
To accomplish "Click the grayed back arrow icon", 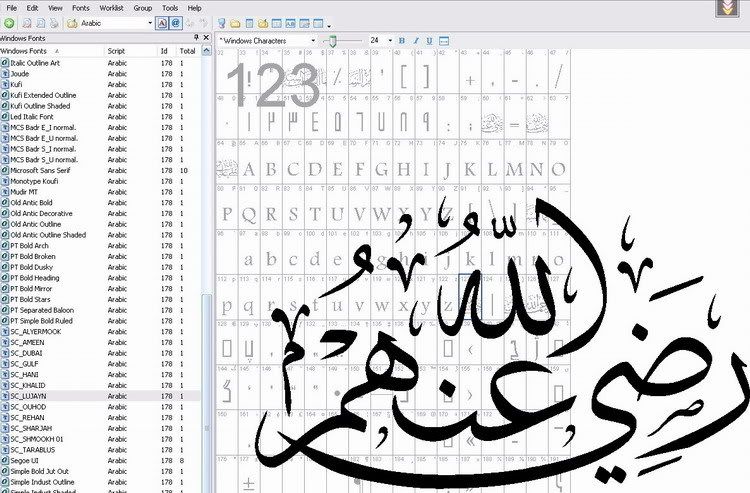I will click(190, 23).
